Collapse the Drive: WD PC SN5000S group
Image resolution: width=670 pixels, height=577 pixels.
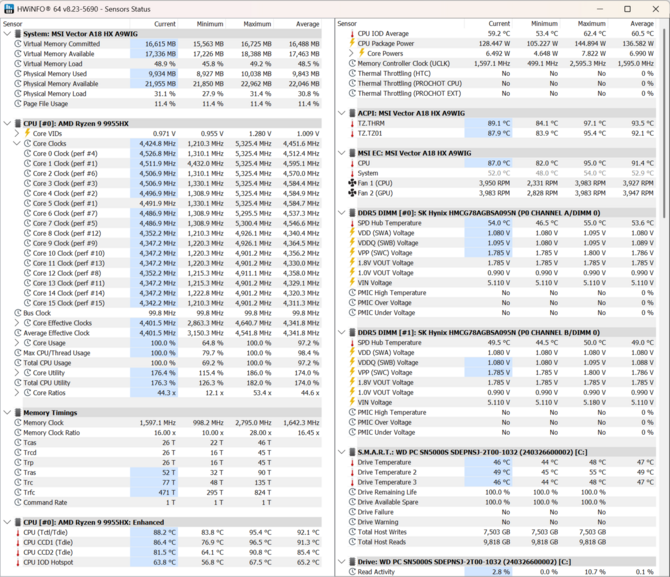click(x=341, y=562)
